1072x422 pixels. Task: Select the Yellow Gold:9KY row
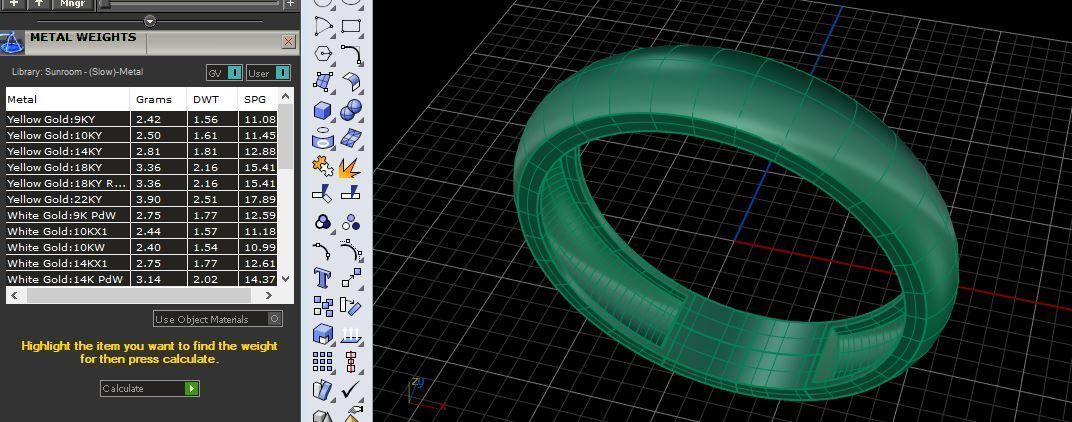[142, 119]
